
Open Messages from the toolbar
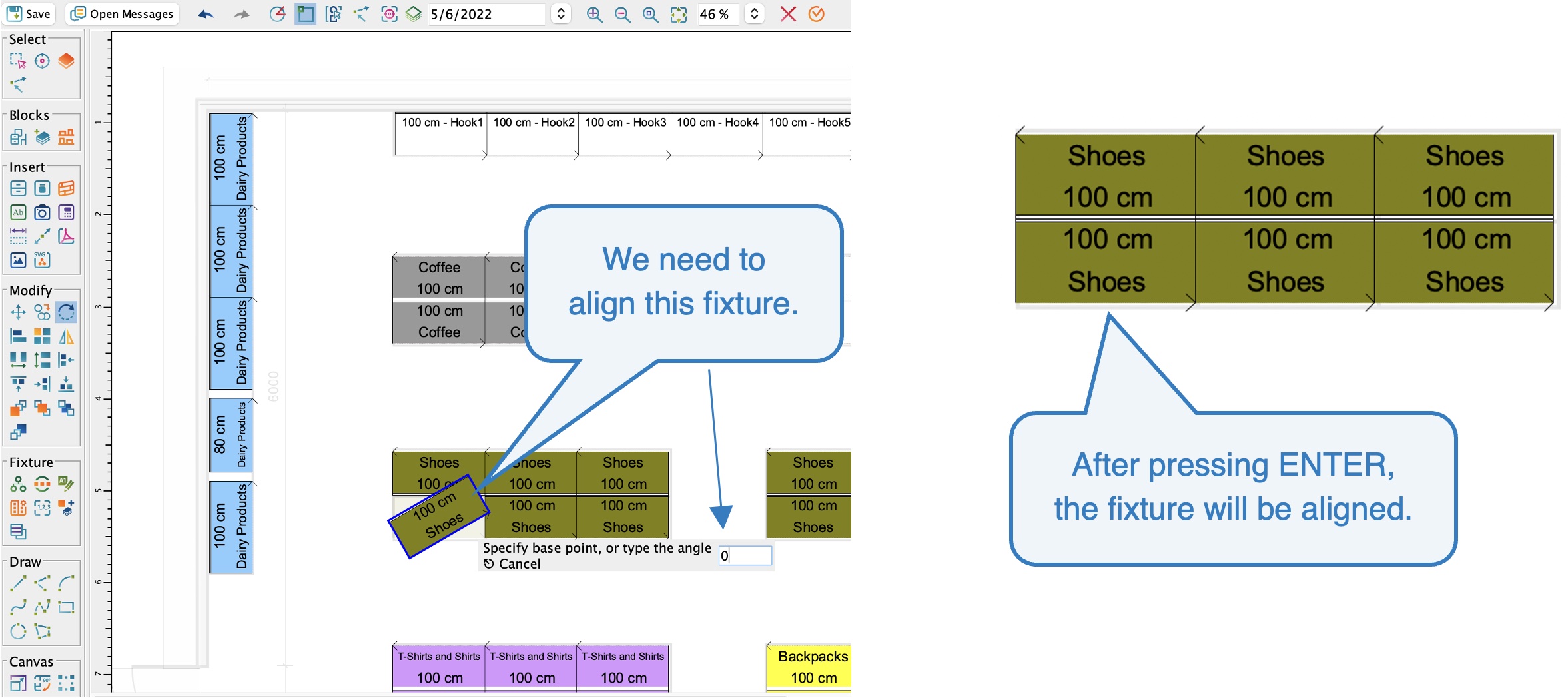[x=123, y=13]
